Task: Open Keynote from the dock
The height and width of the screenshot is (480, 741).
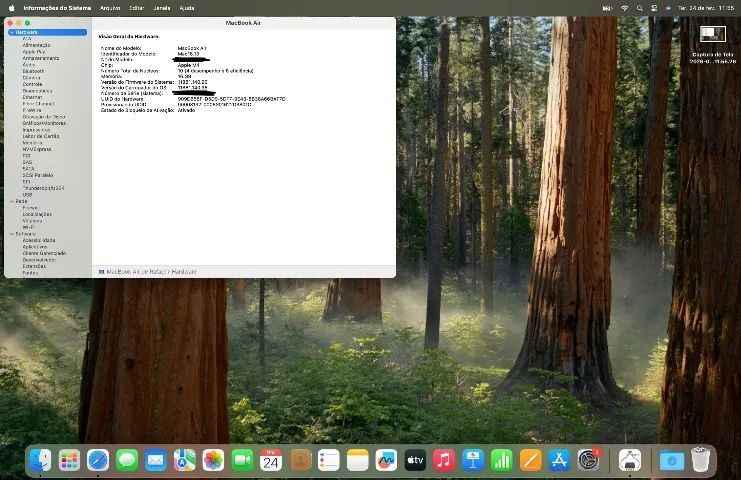Action: (473, 460)
